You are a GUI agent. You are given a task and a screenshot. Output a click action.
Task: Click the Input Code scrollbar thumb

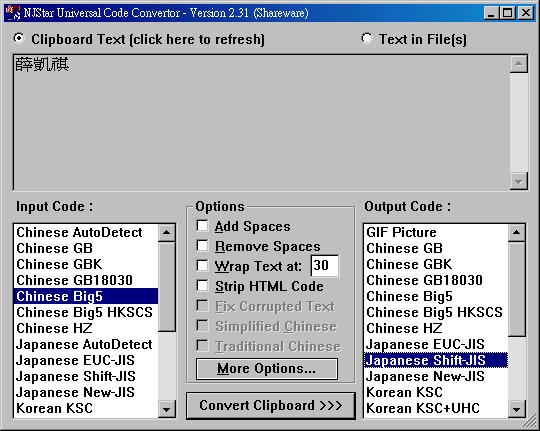pos(167,287)
